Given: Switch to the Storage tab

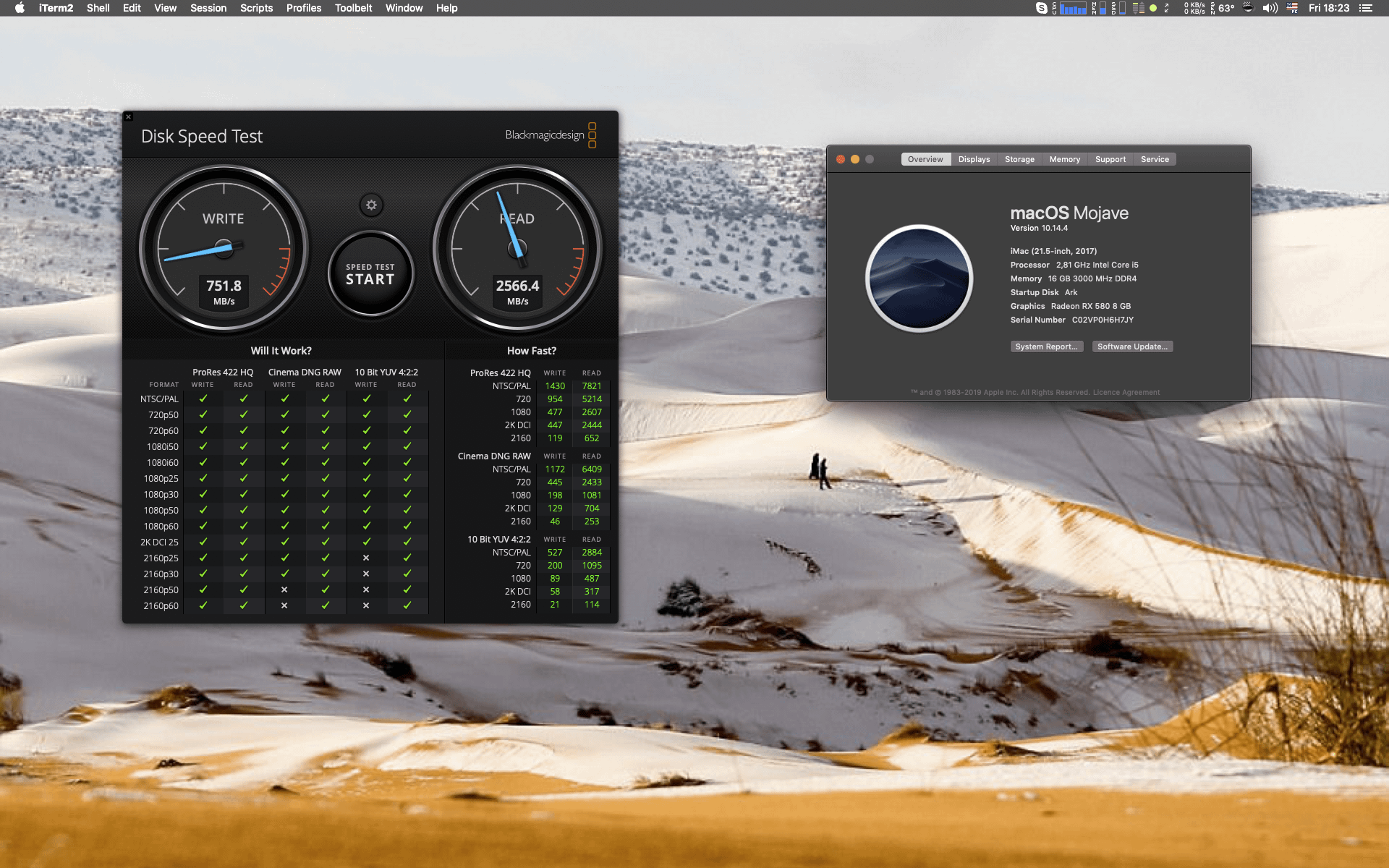Looking at the screenshot, I should tap(1019, 159).
